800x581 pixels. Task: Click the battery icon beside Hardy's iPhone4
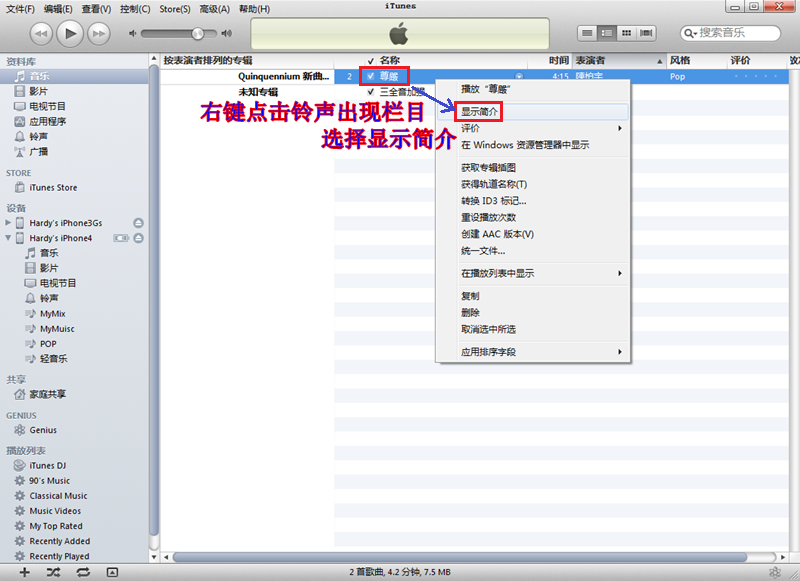[x=121, y=238]
